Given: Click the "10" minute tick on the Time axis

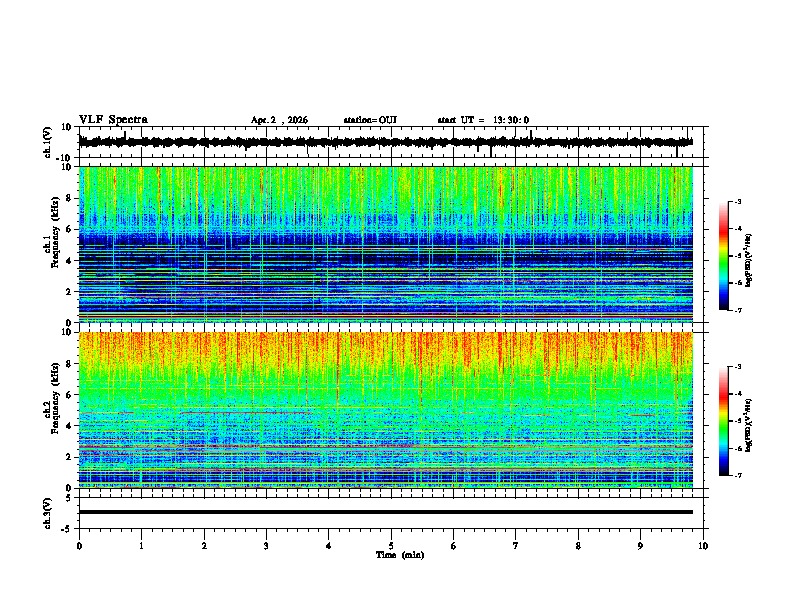Looking at the screenshot, I should point(703,546).
